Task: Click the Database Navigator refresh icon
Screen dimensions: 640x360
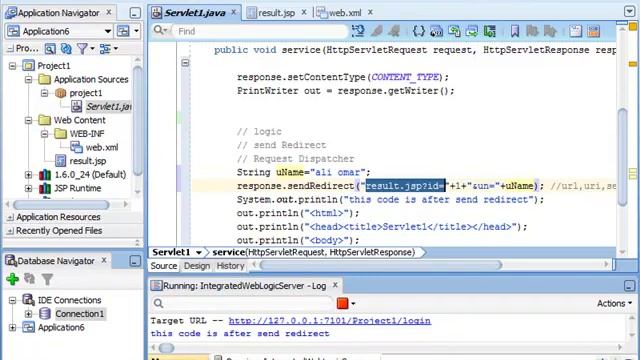Action: [x=29, y=279]
